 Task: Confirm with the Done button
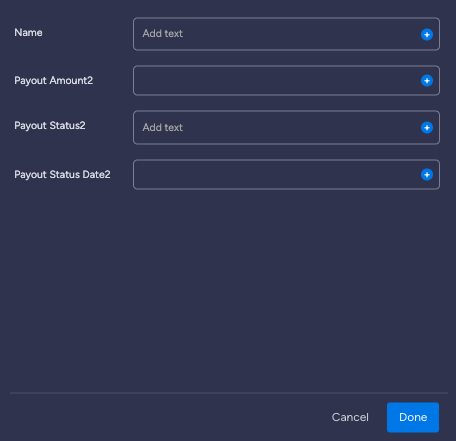413,417
